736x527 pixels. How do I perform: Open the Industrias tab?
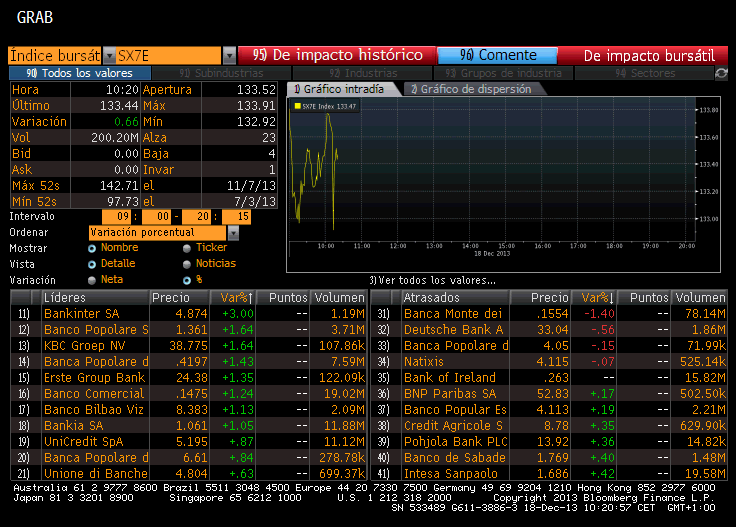363,73
